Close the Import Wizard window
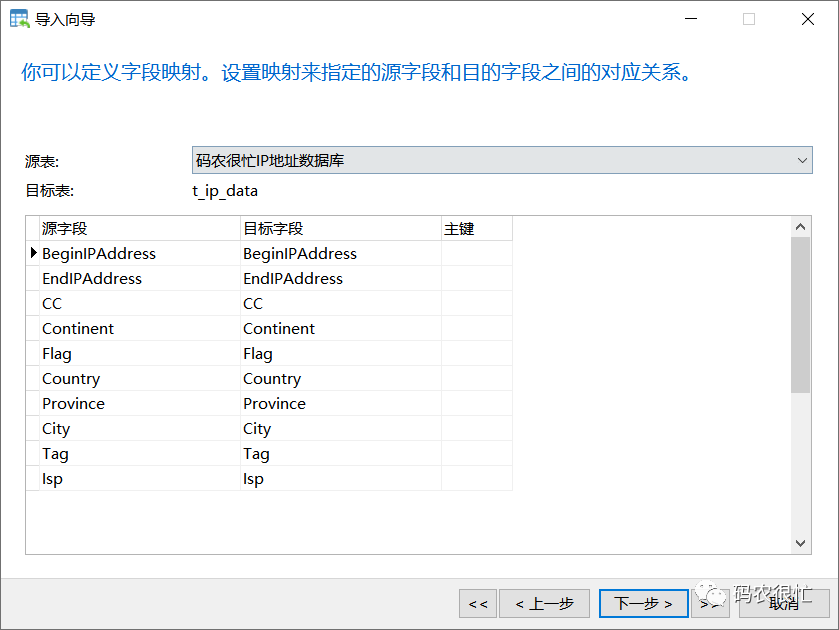839x630 pixels. click(x=807, y=19)
